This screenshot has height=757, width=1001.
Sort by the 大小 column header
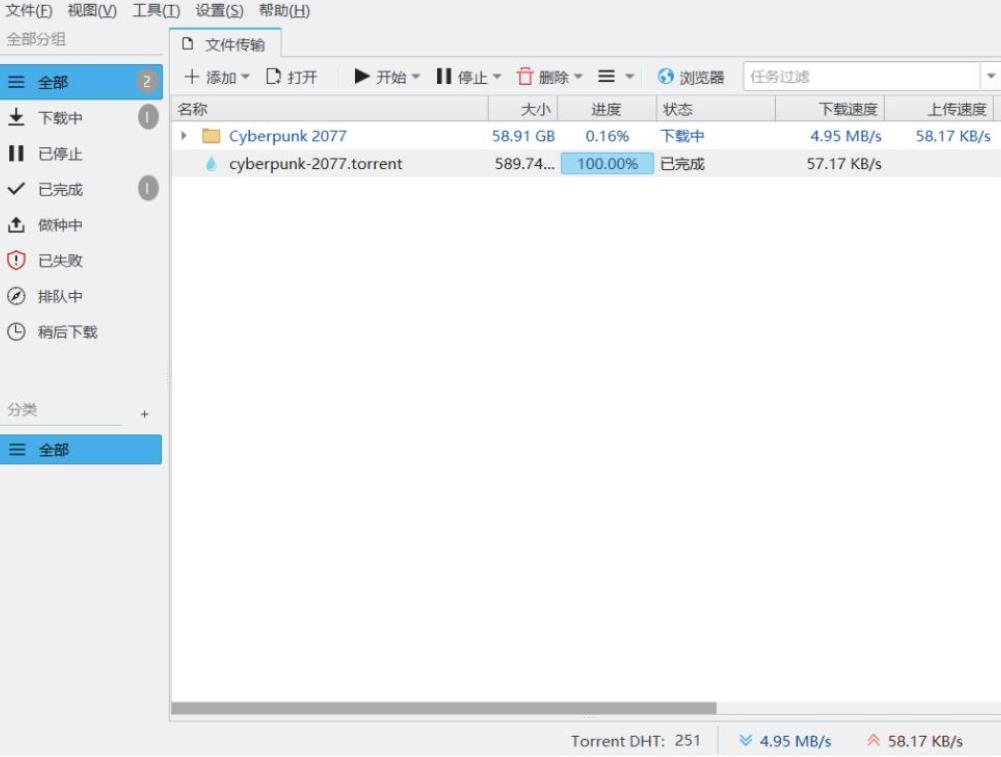[523, 109]
